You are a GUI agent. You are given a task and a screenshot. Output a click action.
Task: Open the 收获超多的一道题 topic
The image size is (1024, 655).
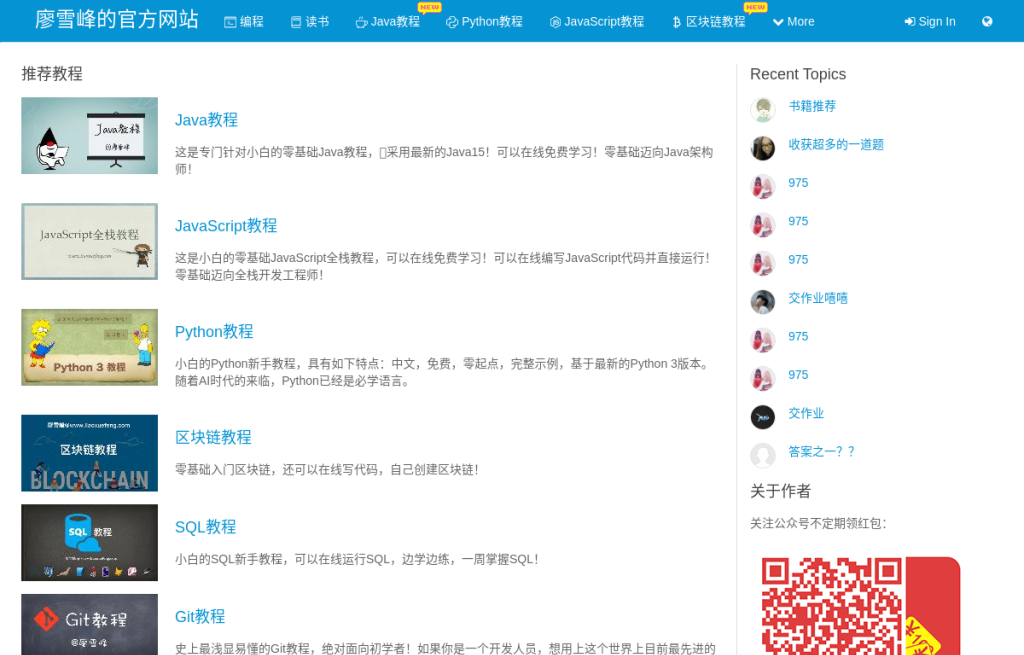836,144
